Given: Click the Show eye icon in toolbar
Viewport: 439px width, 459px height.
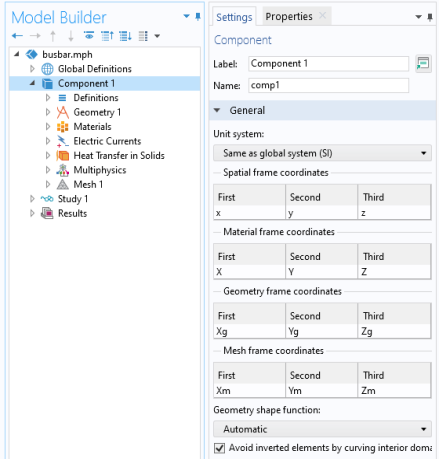Looking at the screenshot, I should pyautogui.click(x=89, y=35).
